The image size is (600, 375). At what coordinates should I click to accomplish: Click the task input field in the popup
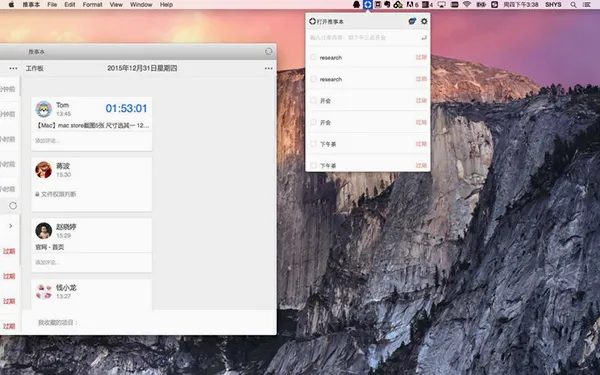coord(364,38)
